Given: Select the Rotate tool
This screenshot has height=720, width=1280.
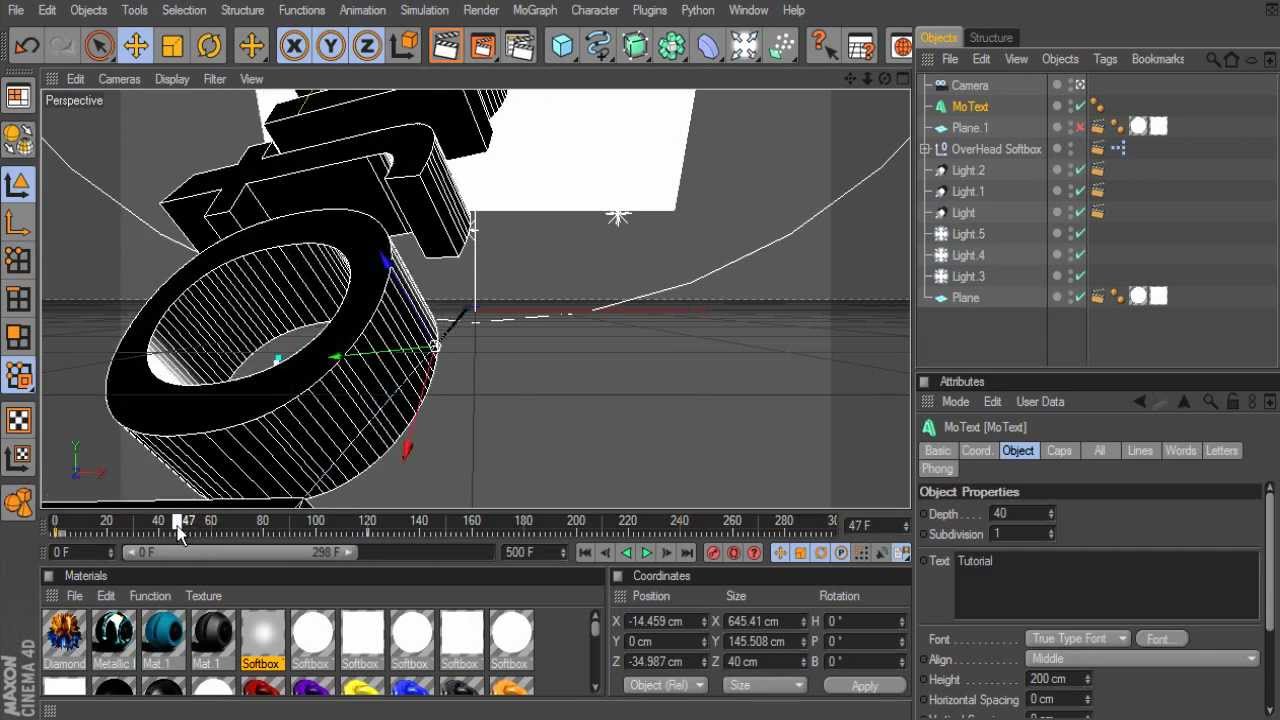Looking at the screenshot, I should [209, 46].
